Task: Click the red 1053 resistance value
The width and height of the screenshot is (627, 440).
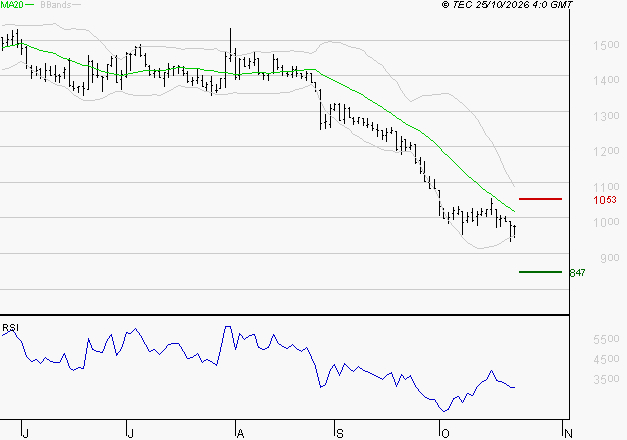Action: (x=605, y=200)
